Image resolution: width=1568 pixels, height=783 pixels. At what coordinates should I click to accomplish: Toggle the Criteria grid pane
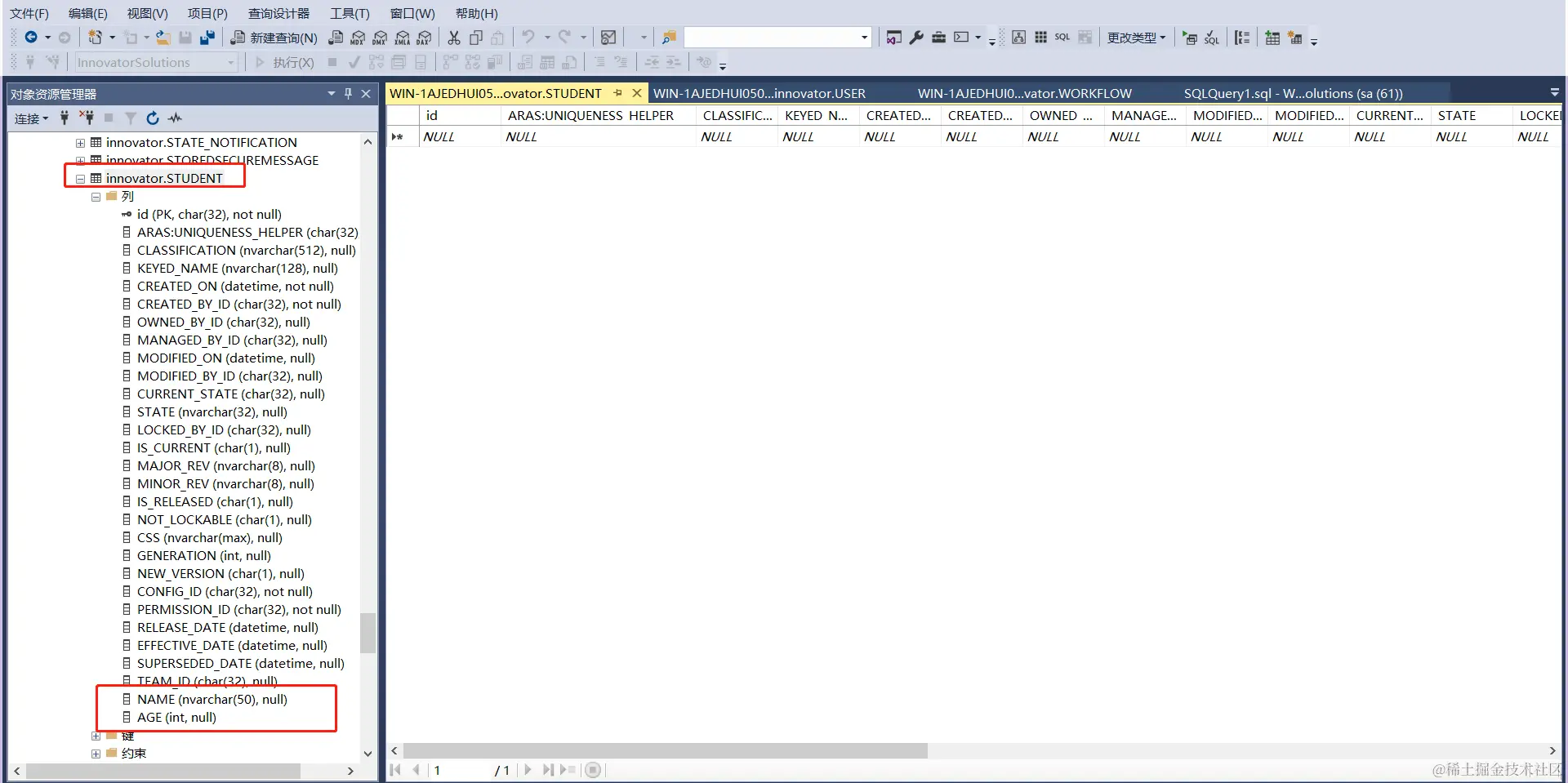1040,38
